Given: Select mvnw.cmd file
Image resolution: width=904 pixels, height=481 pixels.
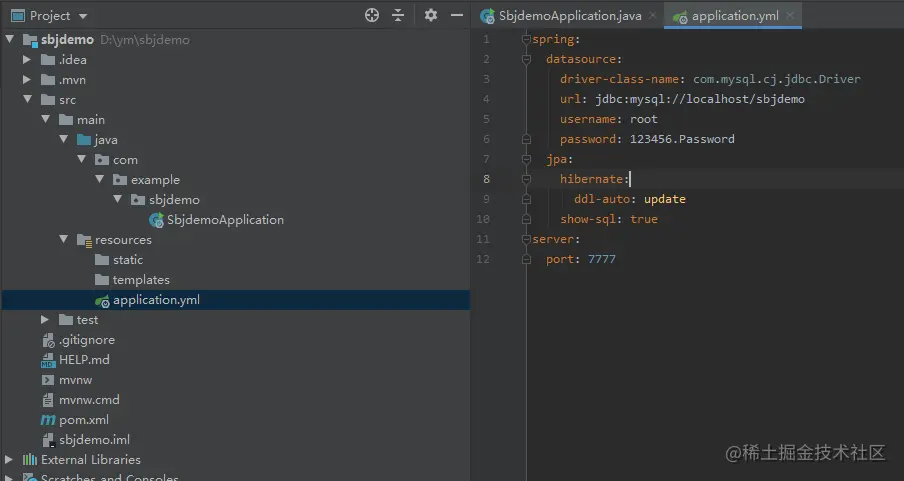Looking at the screenshot, I should point(89,400).
